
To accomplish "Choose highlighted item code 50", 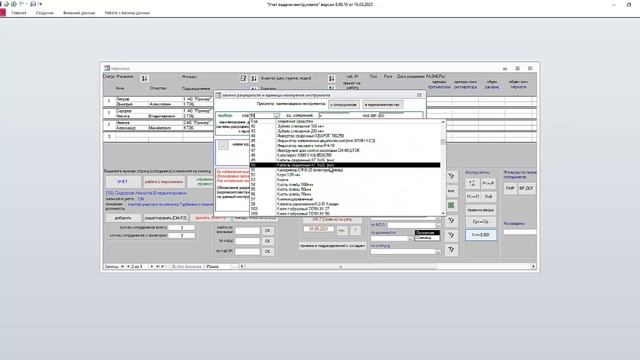I will [345, 165].
